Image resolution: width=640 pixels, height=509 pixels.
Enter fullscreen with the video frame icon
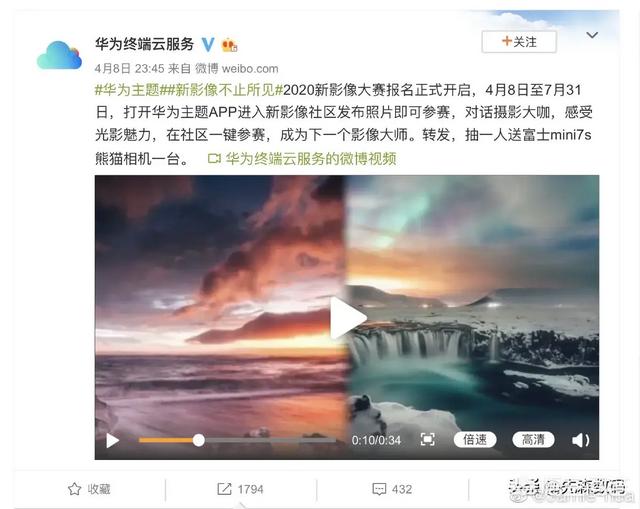pyautogui.click(x=427, y=440)
